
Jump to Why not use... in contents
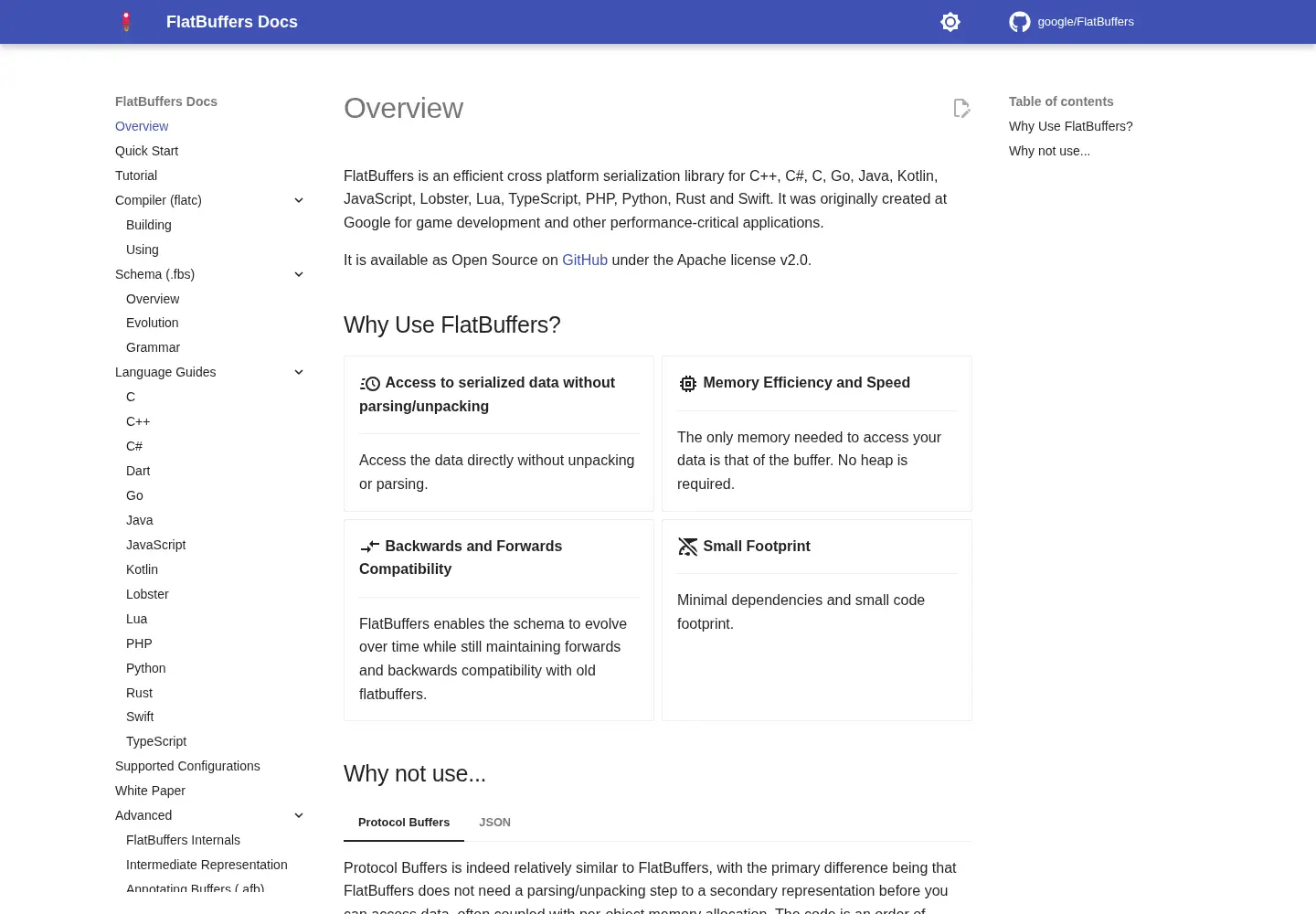coord(1049,151)
